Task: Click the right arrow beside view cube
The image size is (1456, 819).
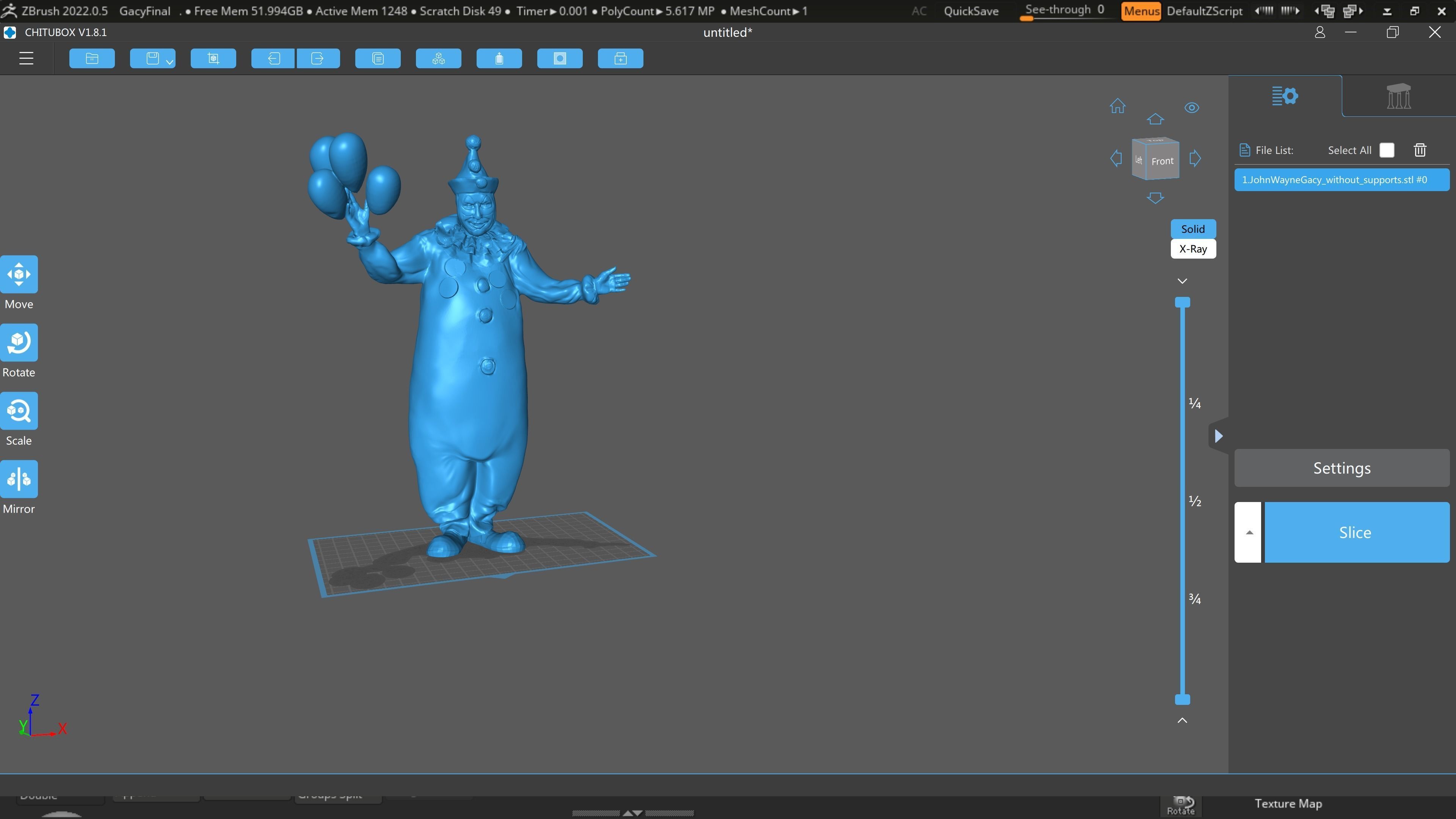Action: [x=1195, y=158]
